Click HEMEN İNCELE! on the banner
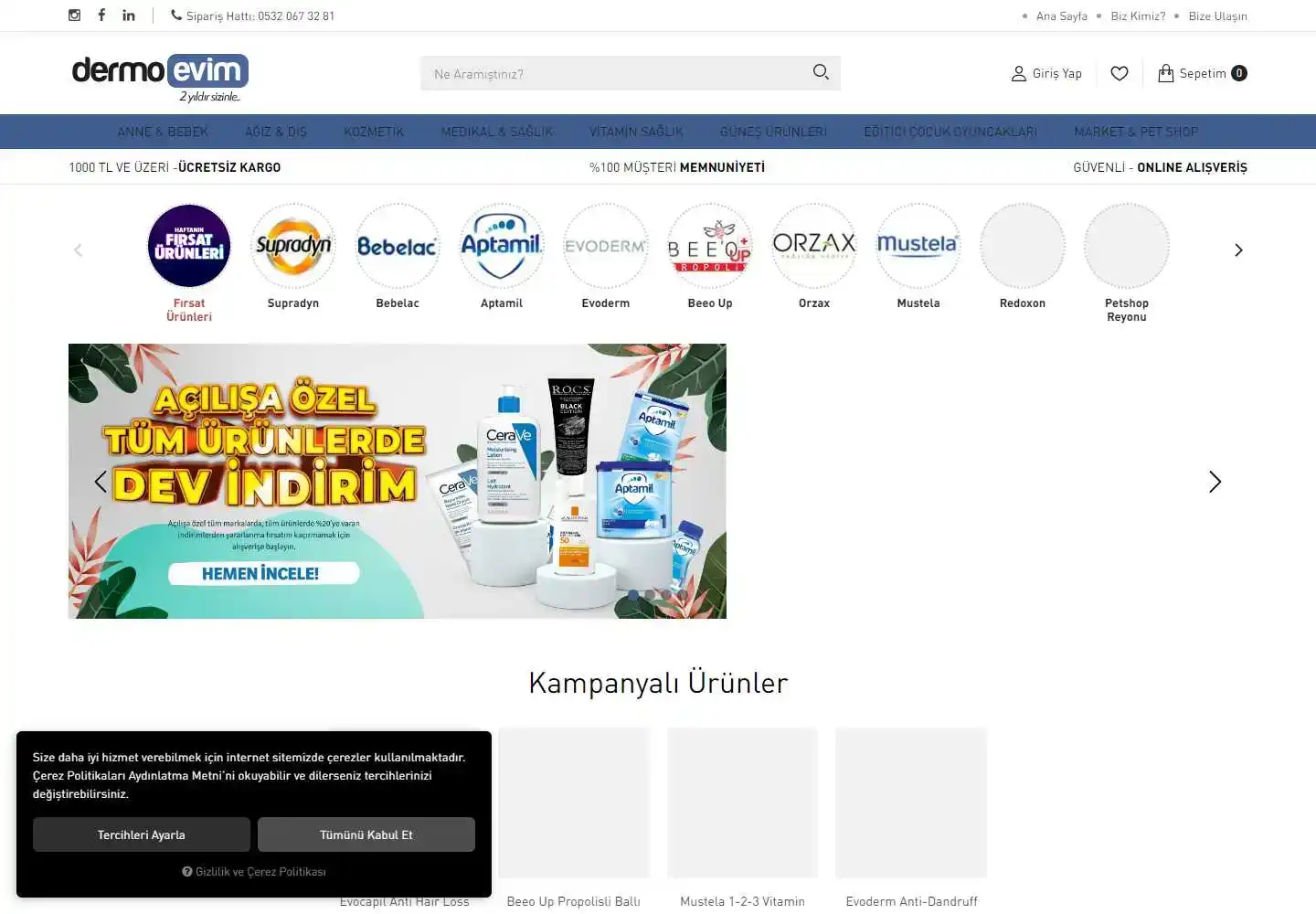1316x914 pixels. point(263,574)
